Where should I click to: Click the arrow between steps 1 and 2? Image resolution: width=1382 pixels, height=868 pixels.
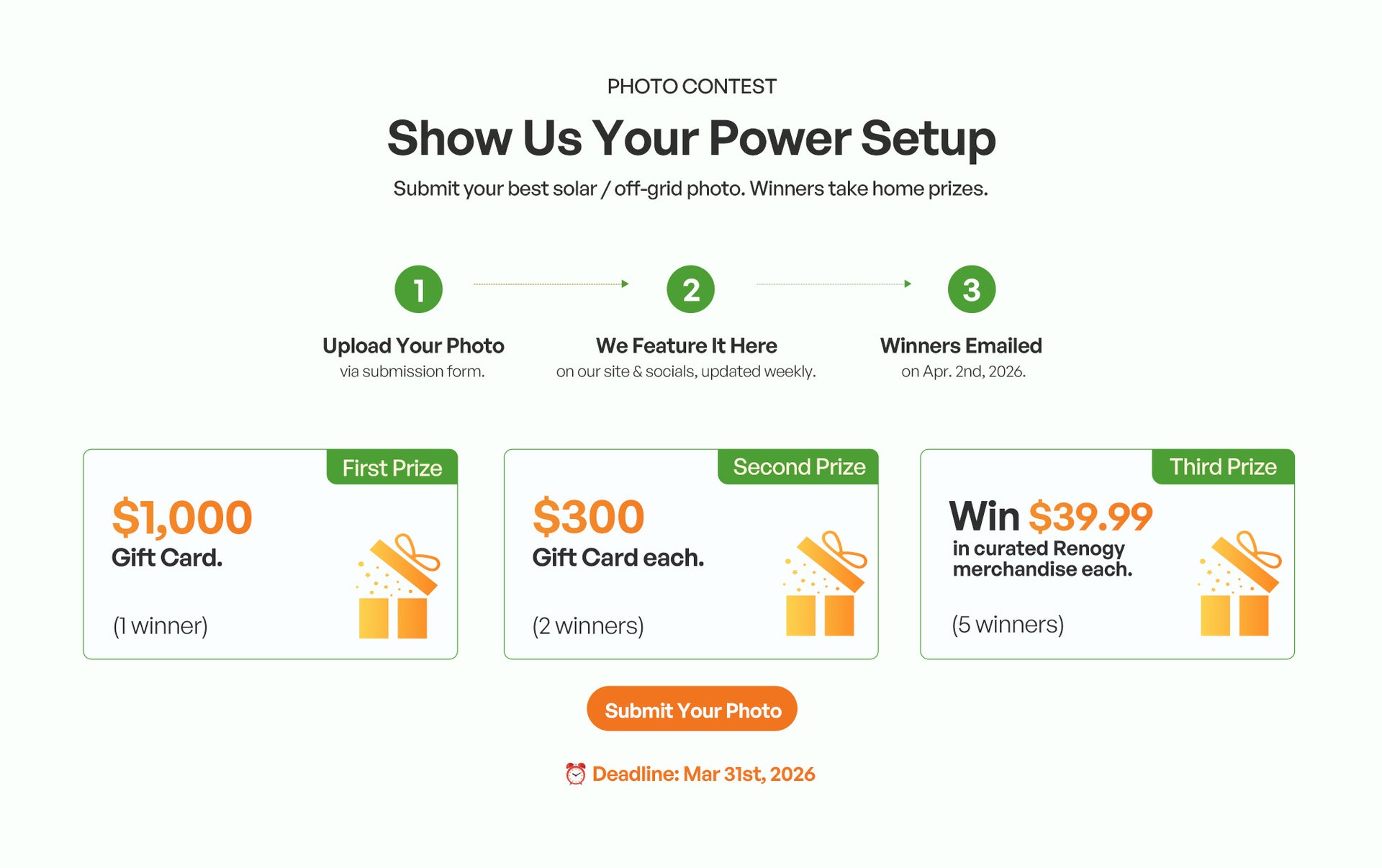[x=551, y=284]
